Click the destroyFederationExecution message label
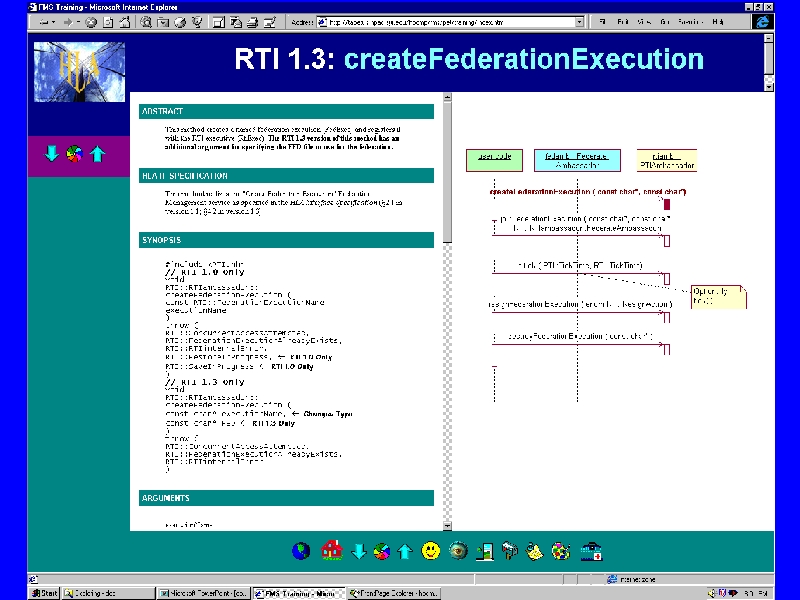 point(580,336)
